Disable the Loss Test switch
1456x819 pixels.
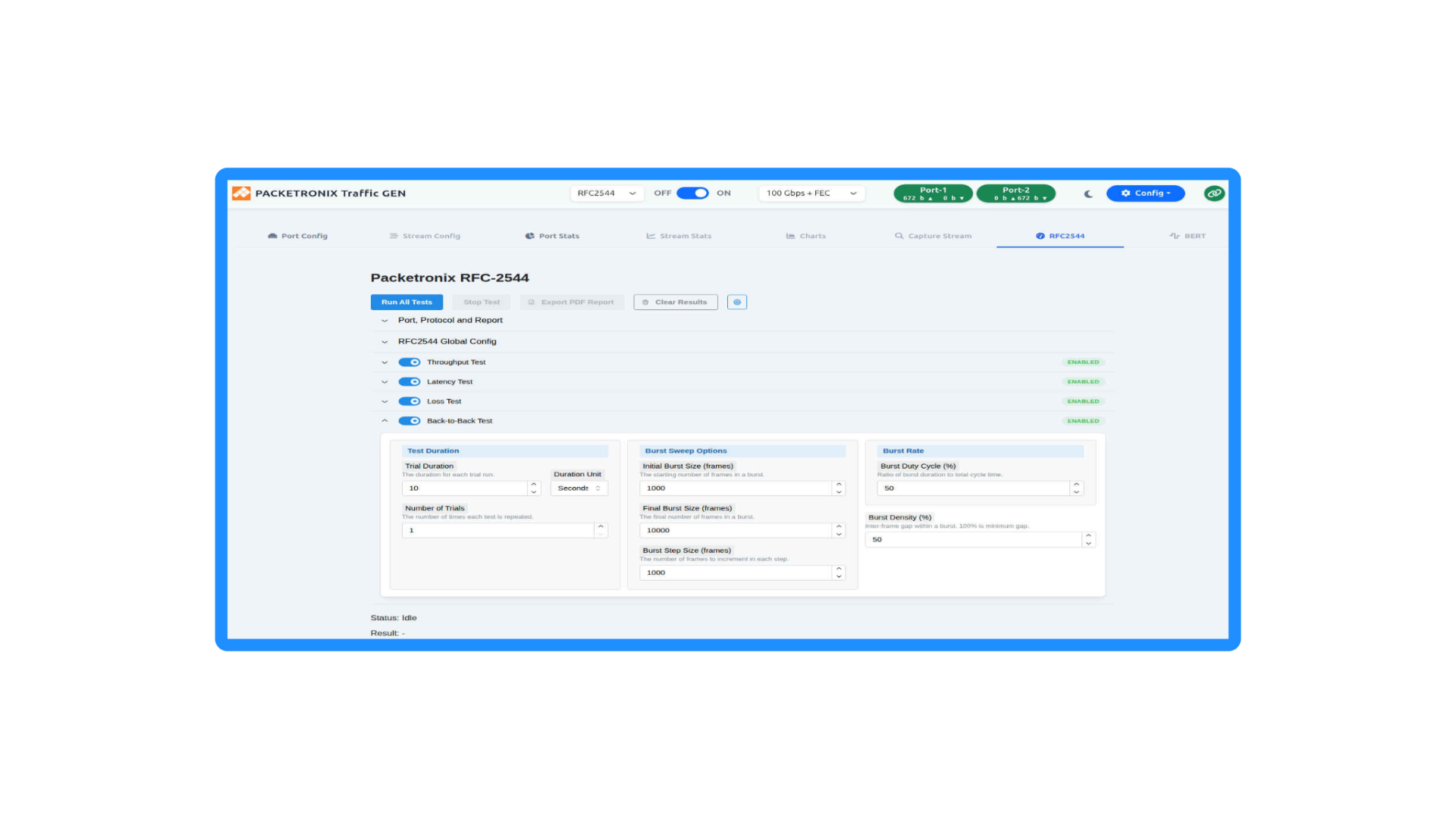click(409, 402)
